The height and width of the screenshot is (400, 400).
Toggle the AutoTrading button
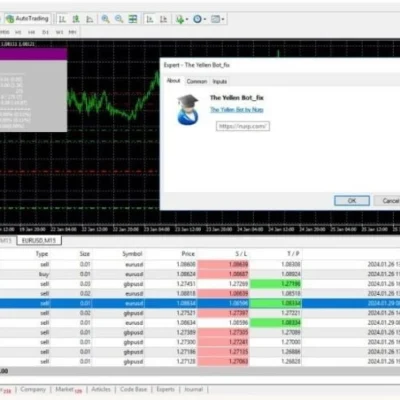point(28,19)
